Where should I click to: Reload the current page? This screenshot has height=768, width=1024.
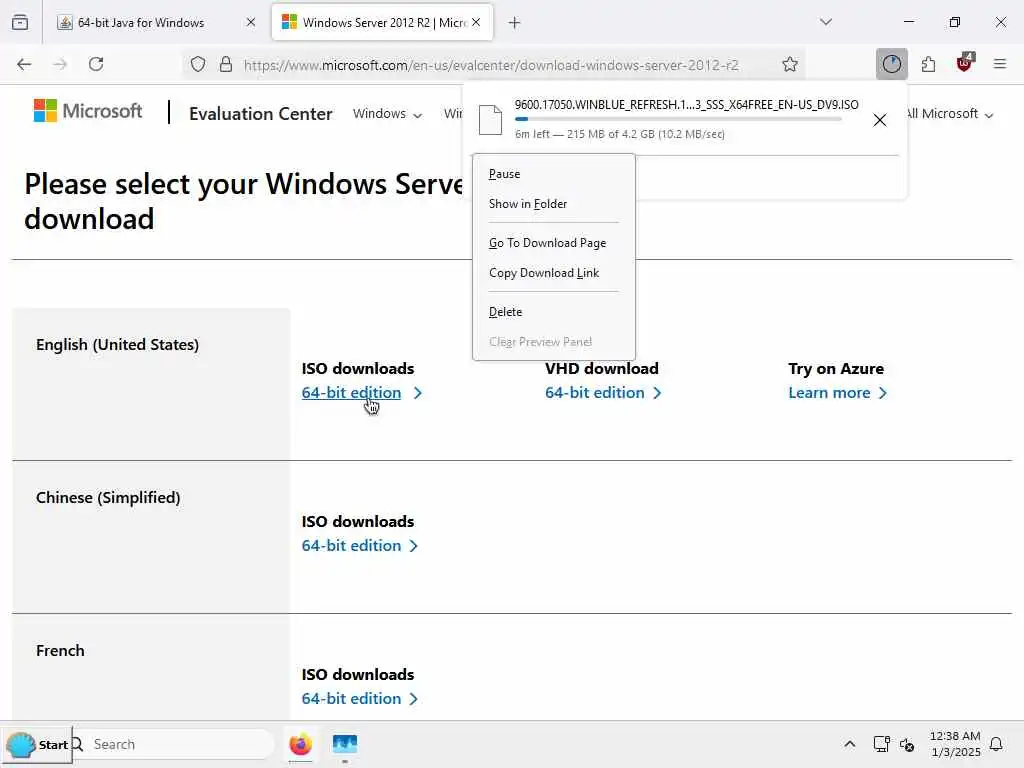point(96,64)
